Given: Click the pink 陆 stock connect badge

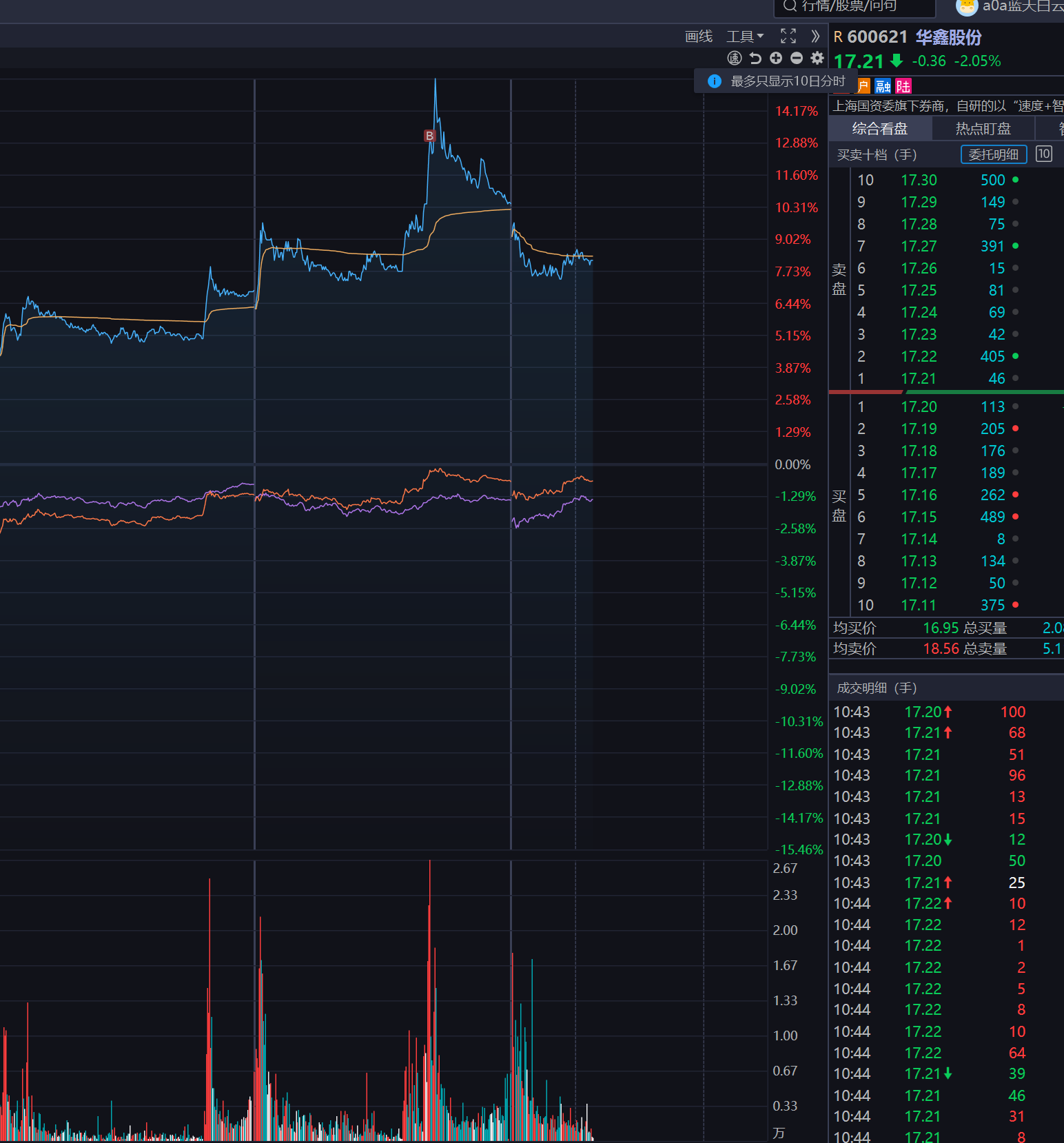Looking at the screenshot, I should (903, 86).
